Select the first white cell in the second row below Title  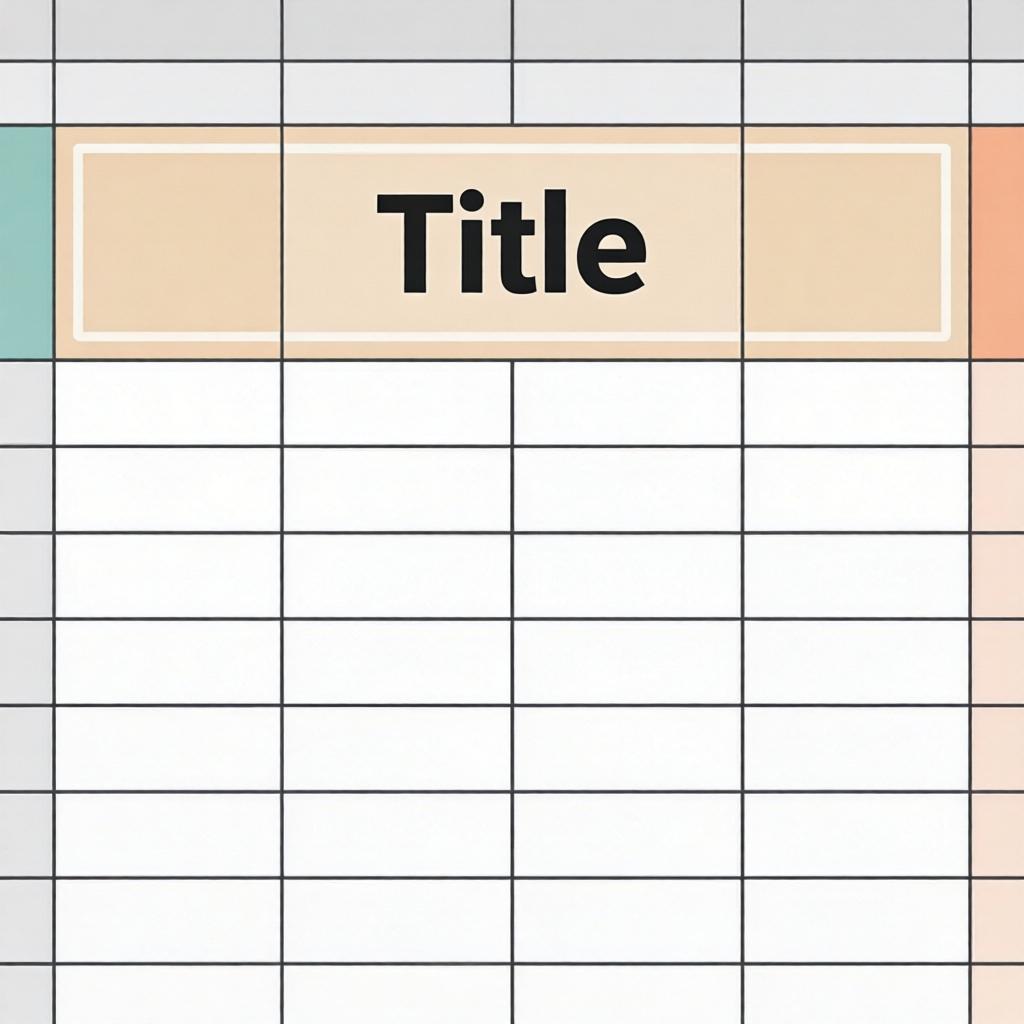167,489
